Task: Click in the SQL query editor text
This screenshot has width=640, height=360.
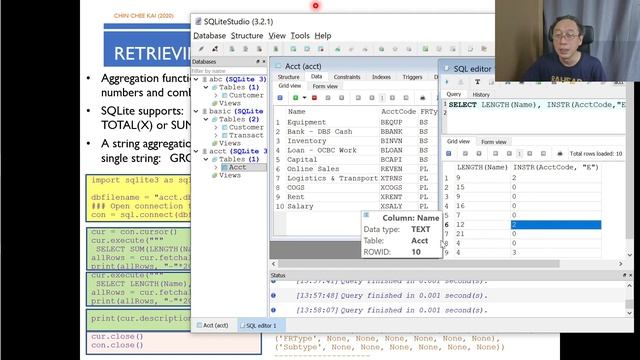Action: [x=537, y=105]
